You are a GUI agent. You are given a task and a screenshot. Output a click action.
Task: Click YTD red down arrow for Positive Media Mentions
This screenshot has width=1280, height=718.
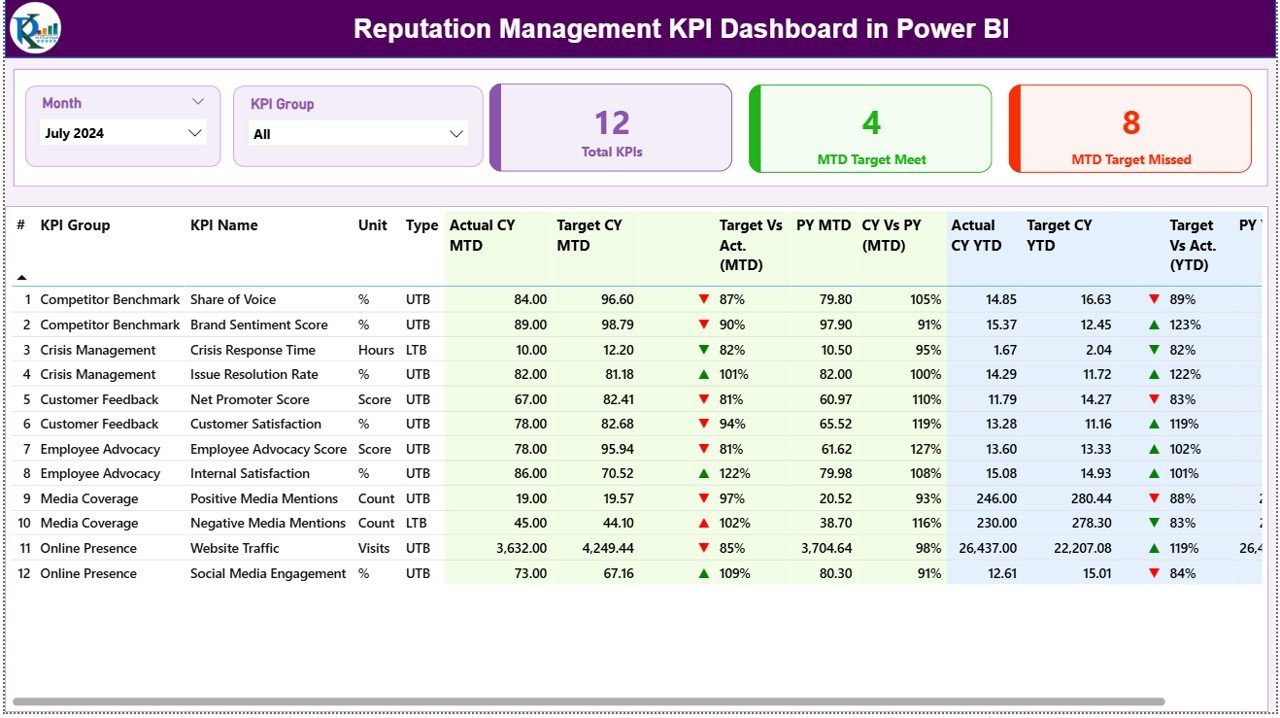click(x=1154, y=499)
